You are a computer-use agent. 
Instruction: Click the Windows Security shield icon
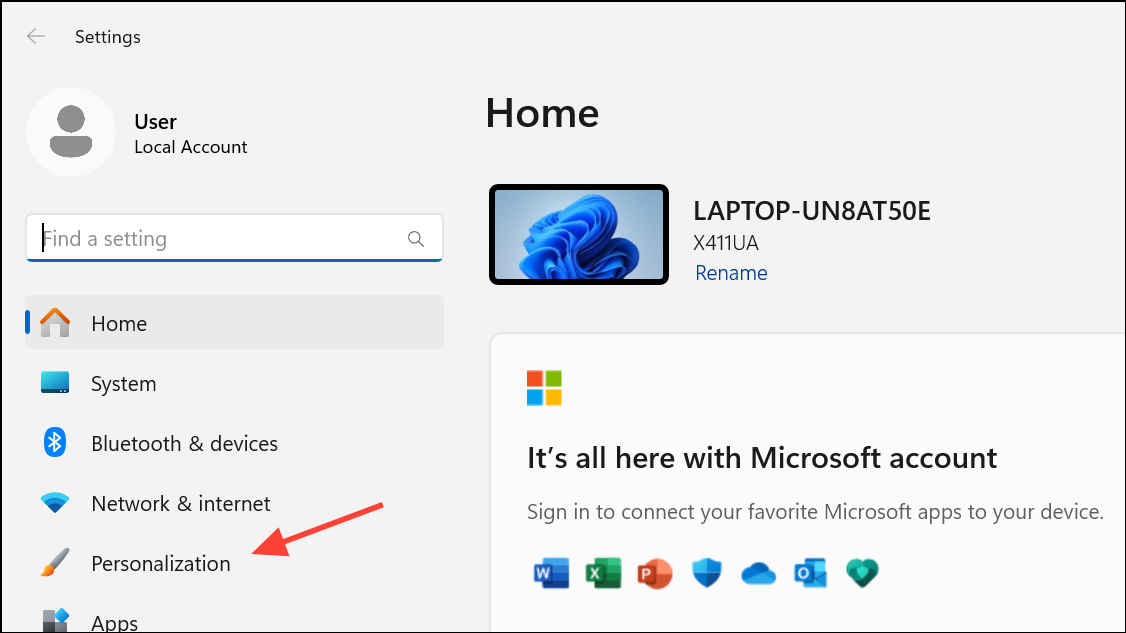pyautogui.click(x=707, y=572)
